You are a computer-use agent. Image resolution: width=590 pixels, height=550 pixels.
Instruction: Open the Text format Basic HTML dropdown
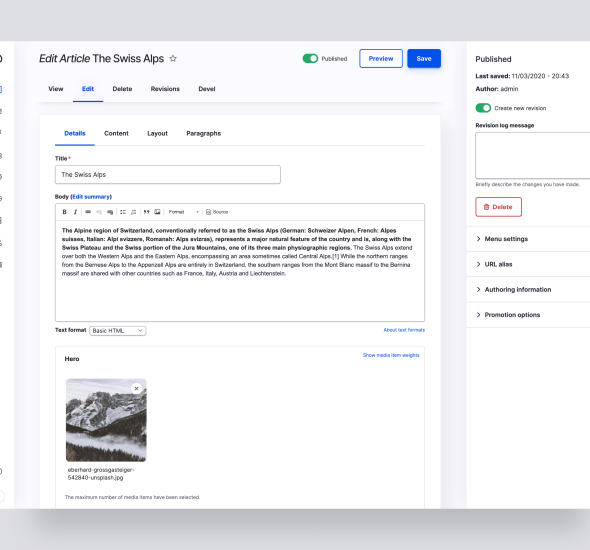tap(118, 331)
